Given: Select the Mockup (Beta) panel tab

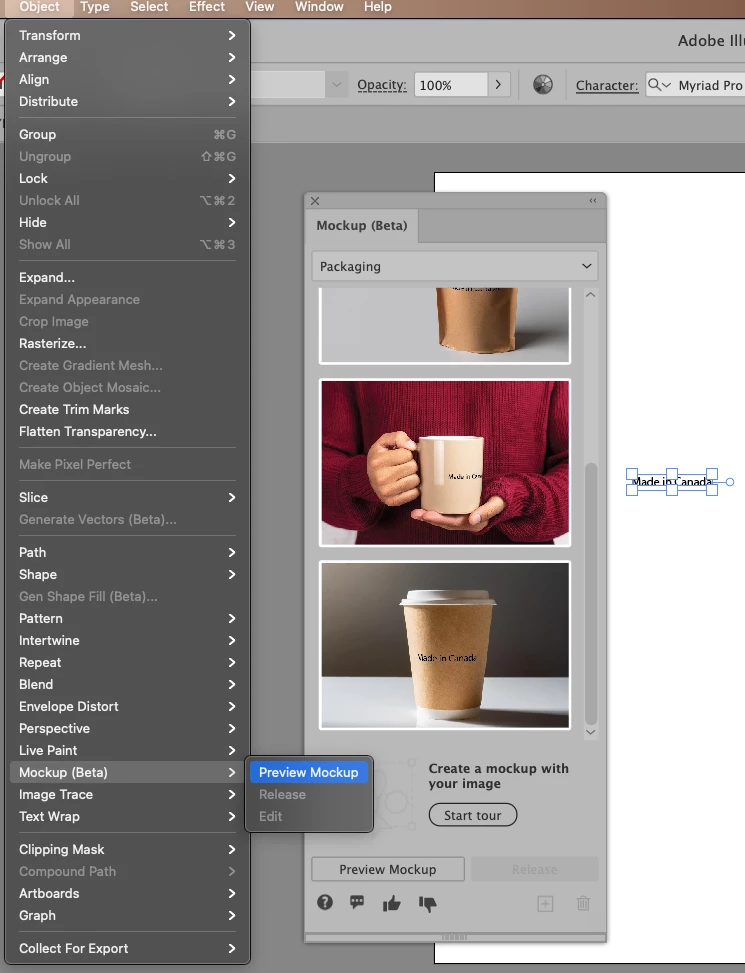Looking at the screenshot, I should 362,226.
